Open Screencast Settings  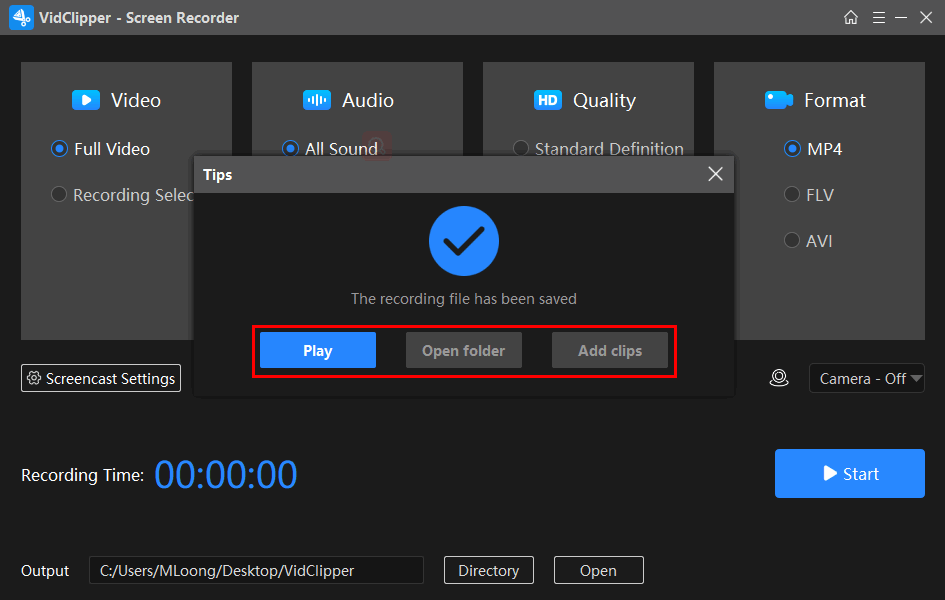tap(101, 378)
